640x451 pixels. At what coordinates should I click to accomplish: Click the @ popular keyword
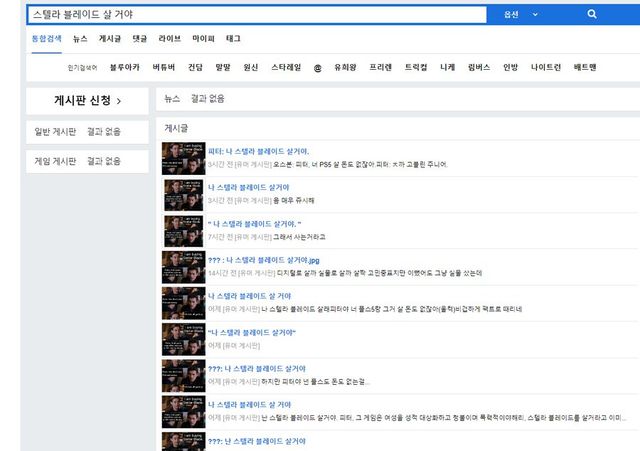(x=317, y=67)
